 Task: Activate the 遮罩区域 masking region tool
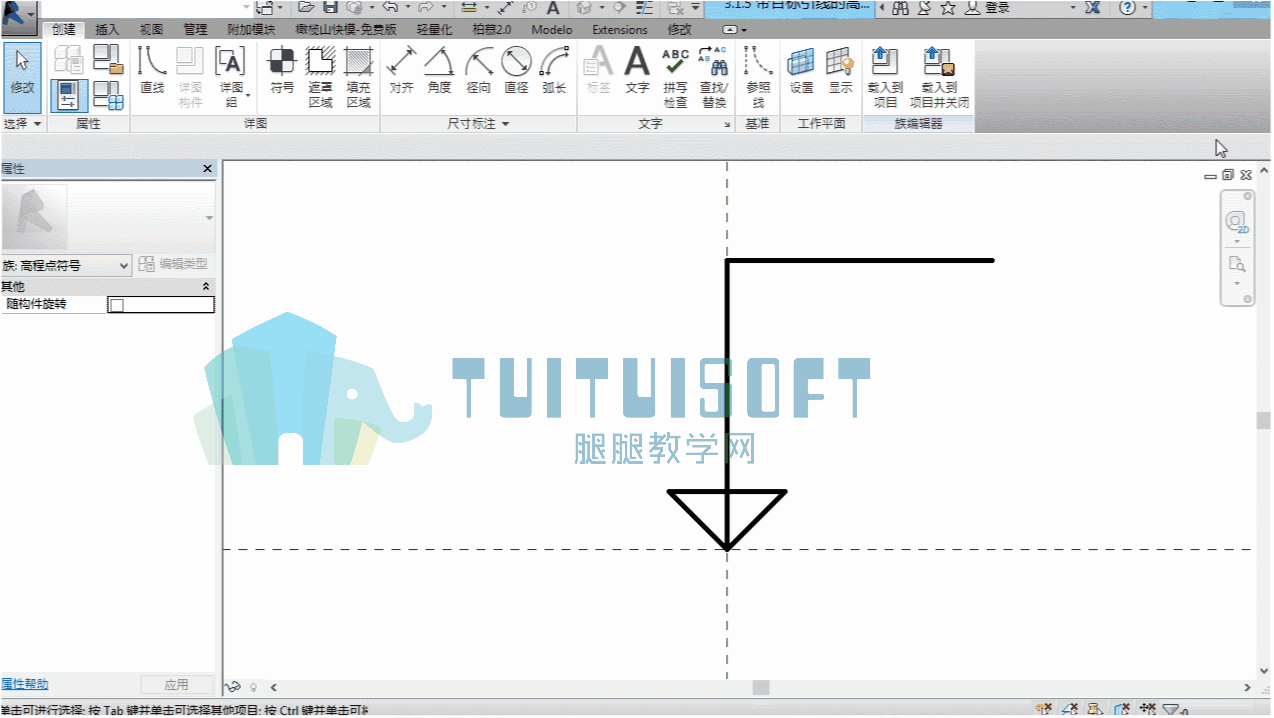320,77
